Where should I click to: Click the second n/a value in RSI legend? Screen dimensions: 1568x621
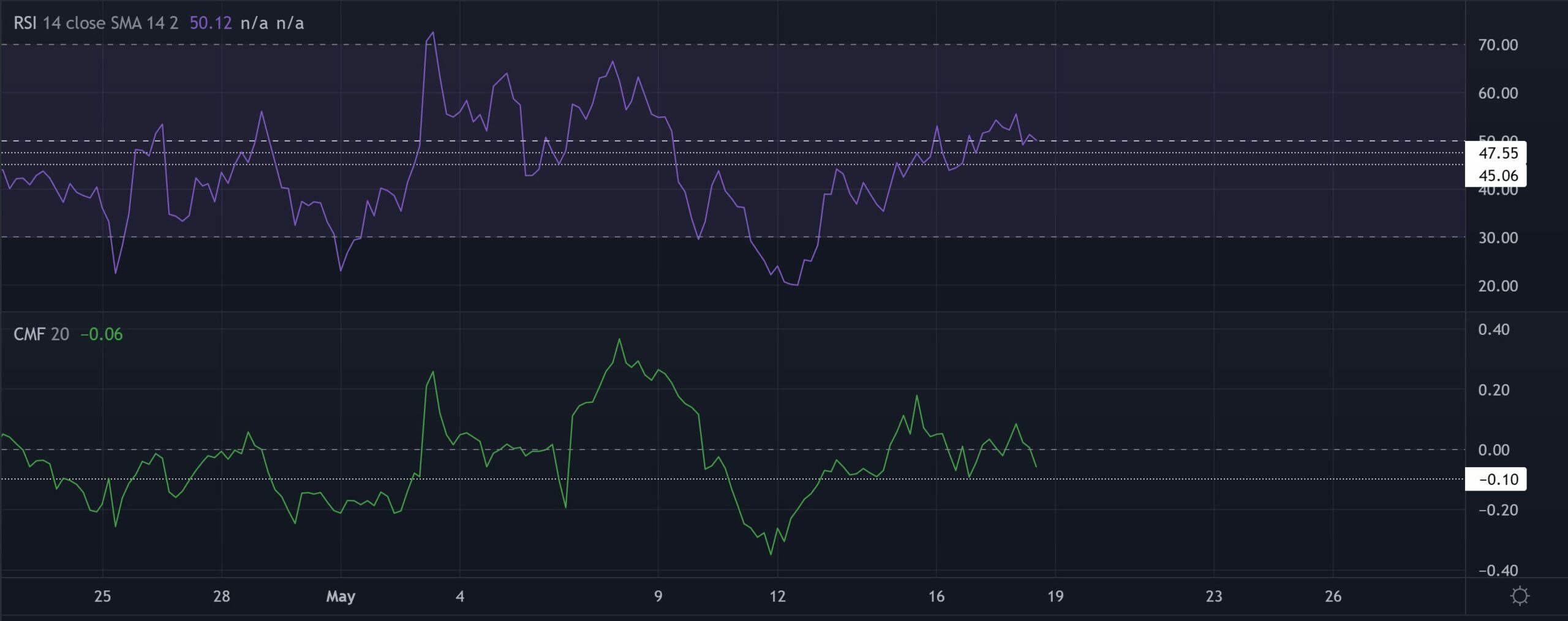(291, 23)
